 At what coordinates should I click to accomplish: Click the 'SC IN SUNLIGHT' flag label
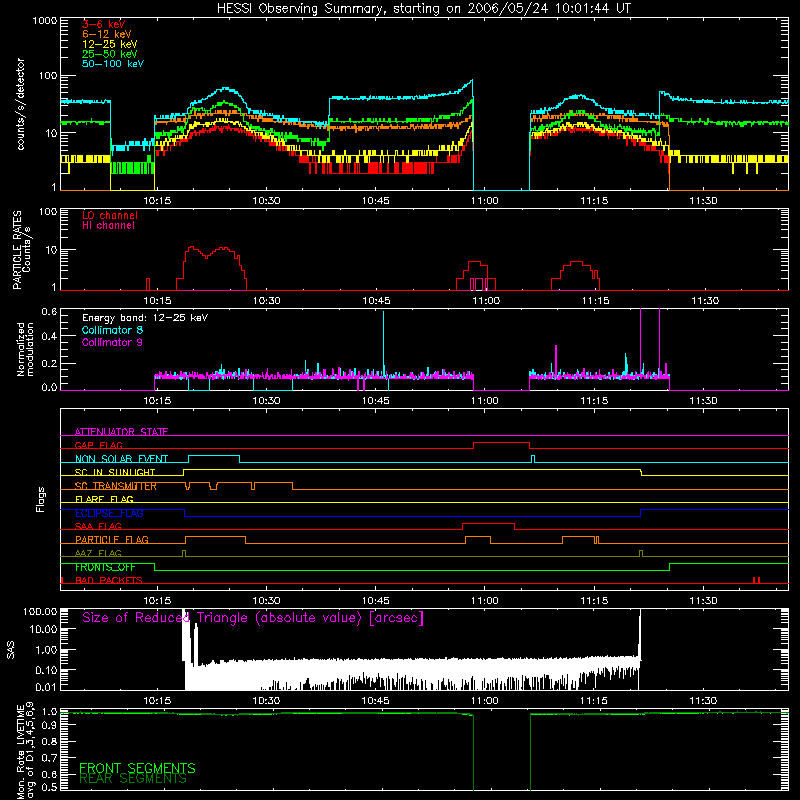pyautogui.click(x=115, y=472)
